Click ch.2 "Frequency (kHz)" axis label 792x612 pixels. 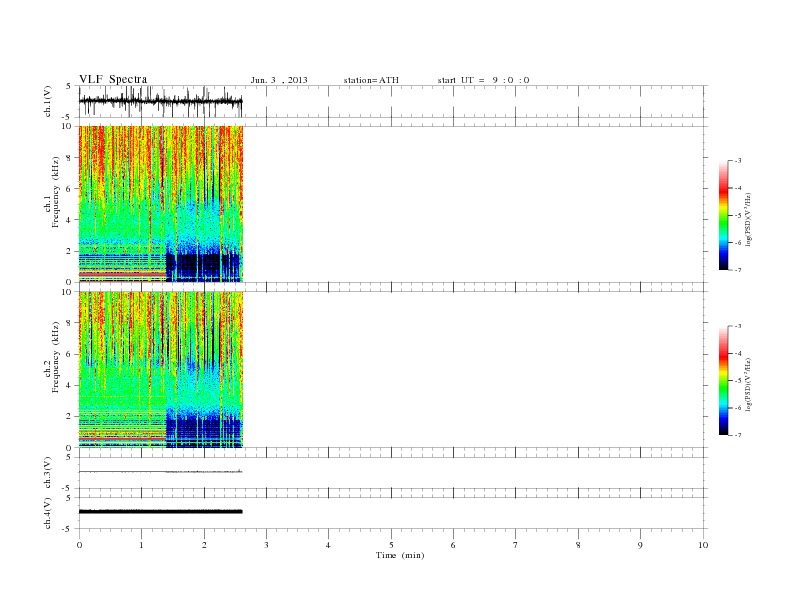pyautogui.click(x=56, y=357)
